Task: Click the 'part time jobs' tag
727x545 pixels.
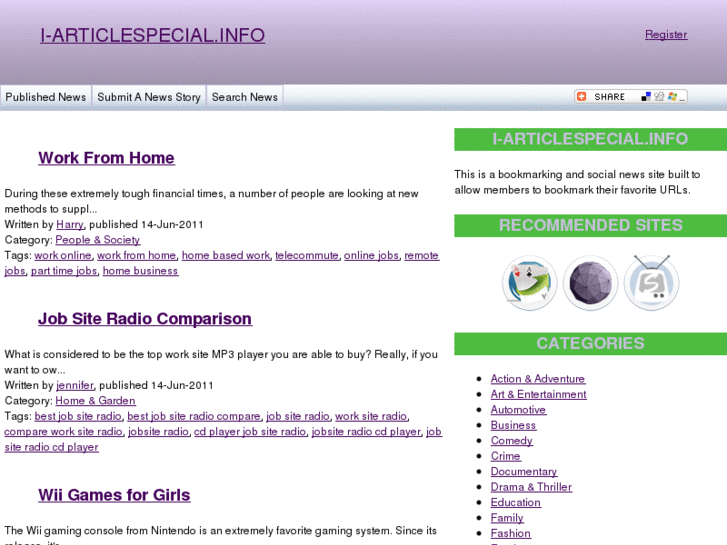Action: click(x=64, y=271)
